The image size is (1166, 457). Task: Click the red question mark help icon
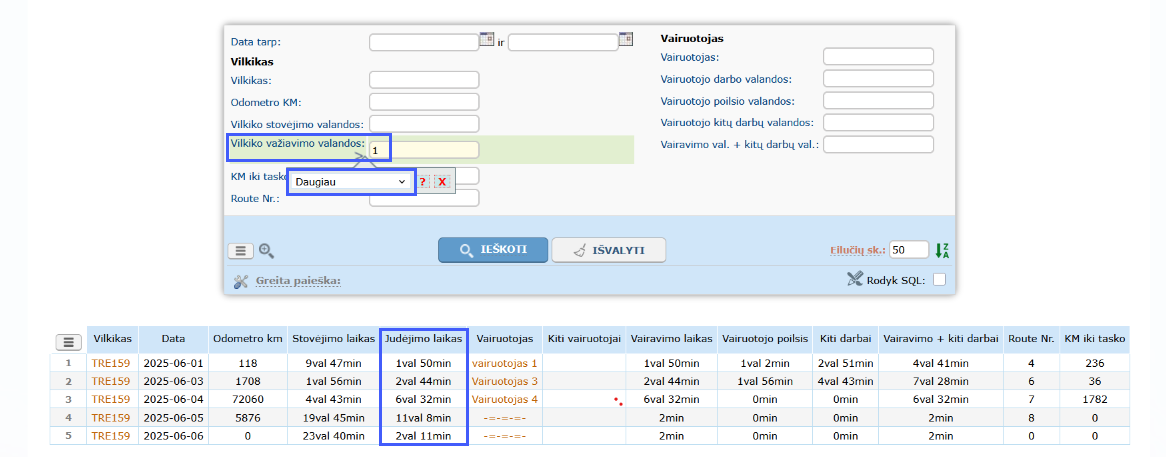422,182
